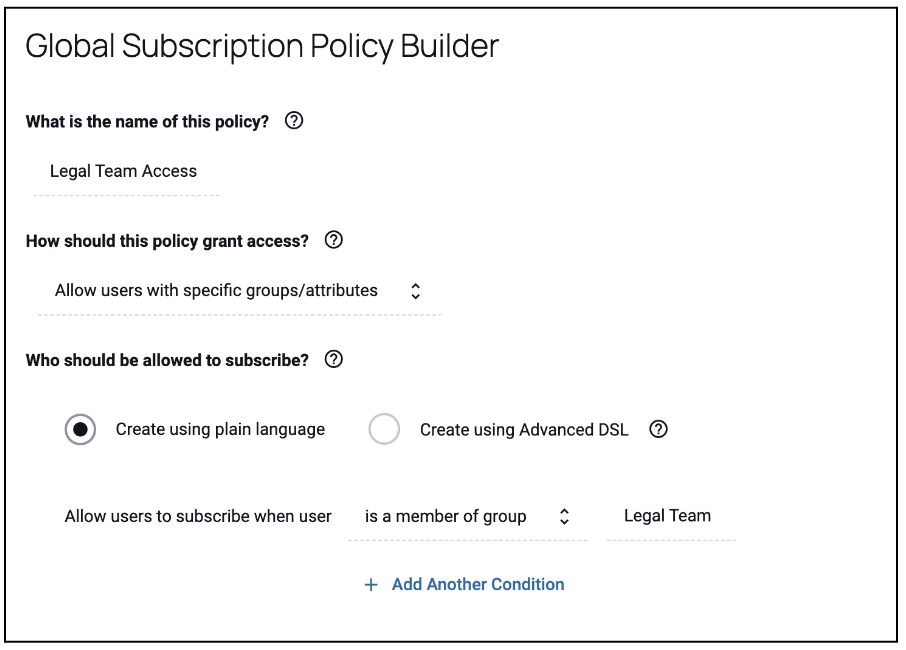Click plus icon before Add Another Condition
Image resolution: width=906 pixels, height=650 pixels.
(371, 585)
